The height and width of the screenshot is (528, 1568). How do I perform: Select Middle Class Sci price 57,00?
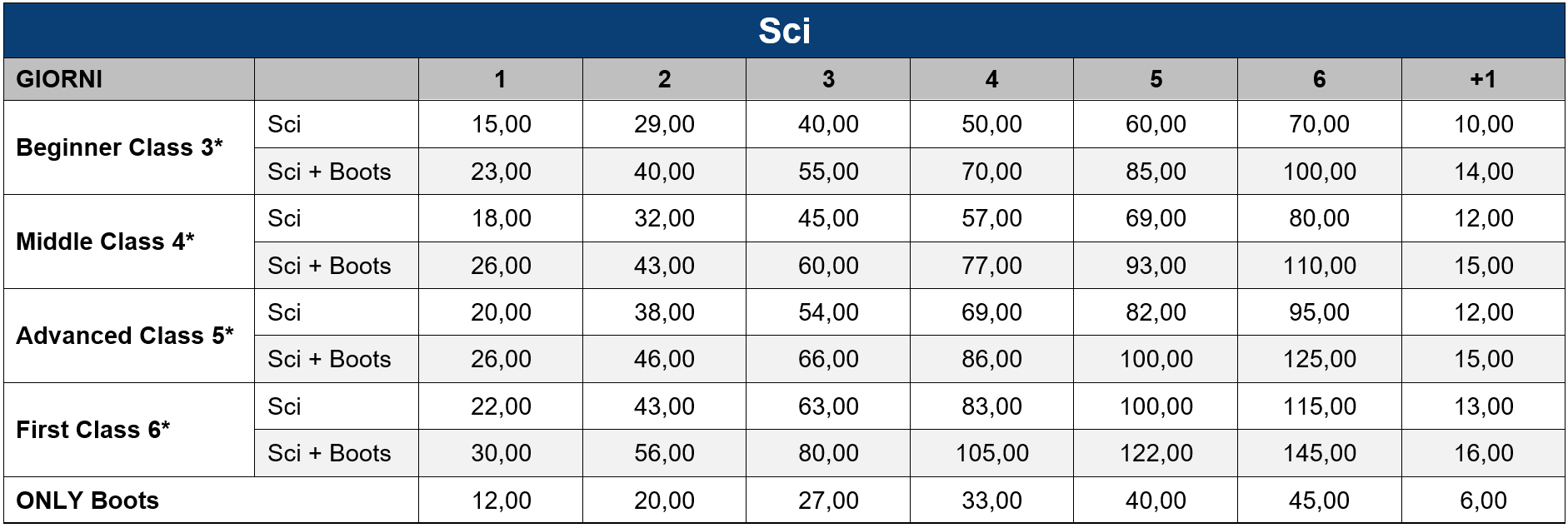click(991, 218)
